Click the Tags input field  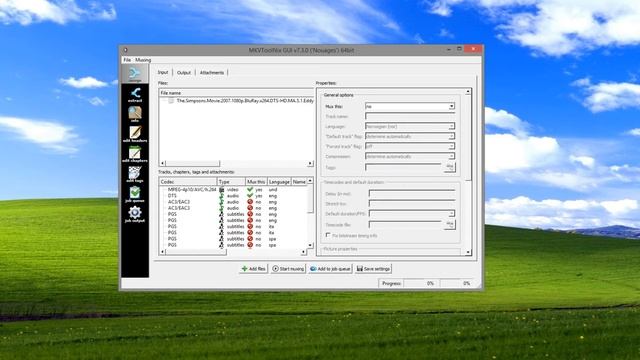tap(403, 167)
